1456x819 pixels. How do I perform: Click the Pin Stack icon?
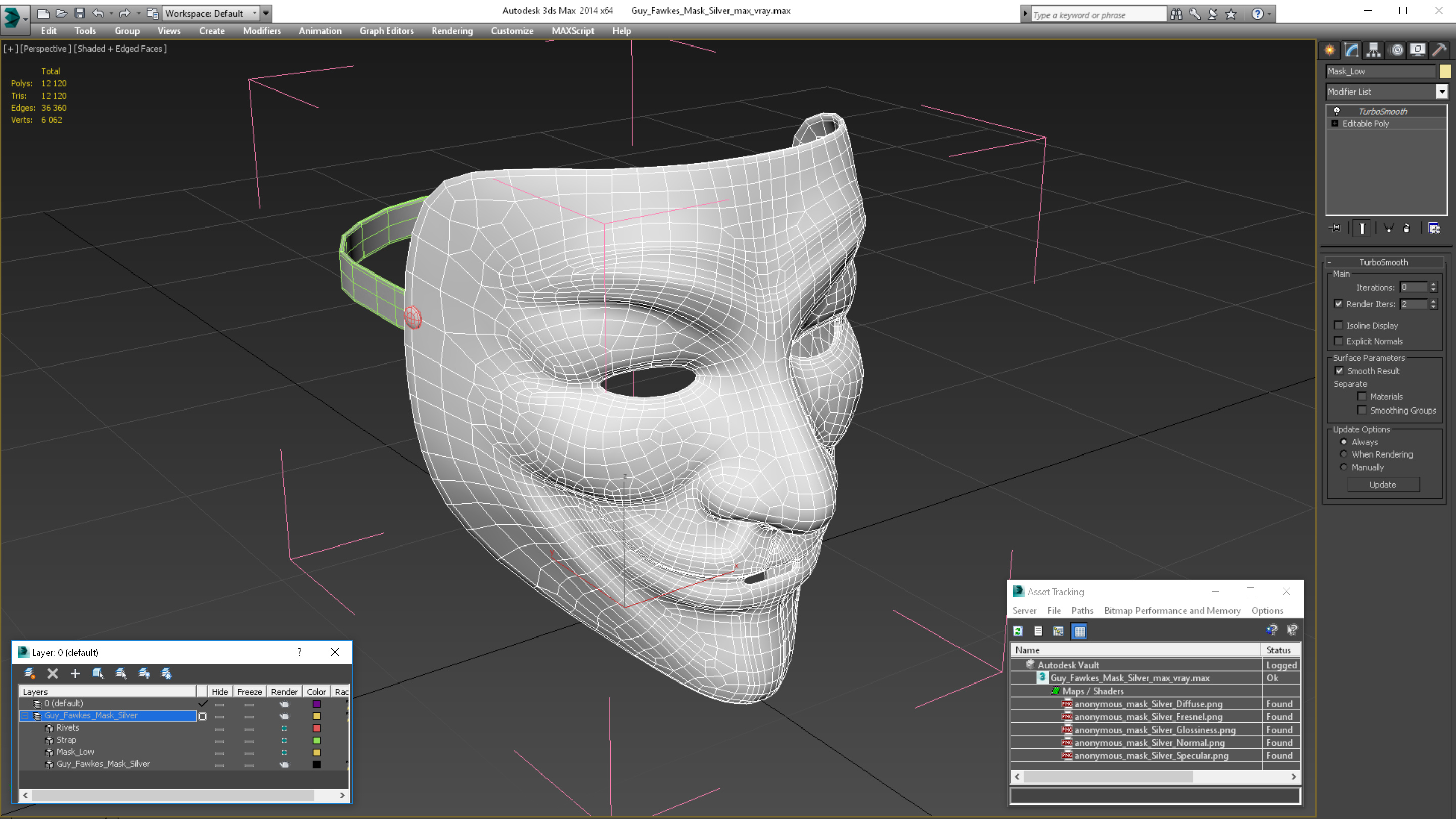pyautogui.click(x=1336, y=229)
